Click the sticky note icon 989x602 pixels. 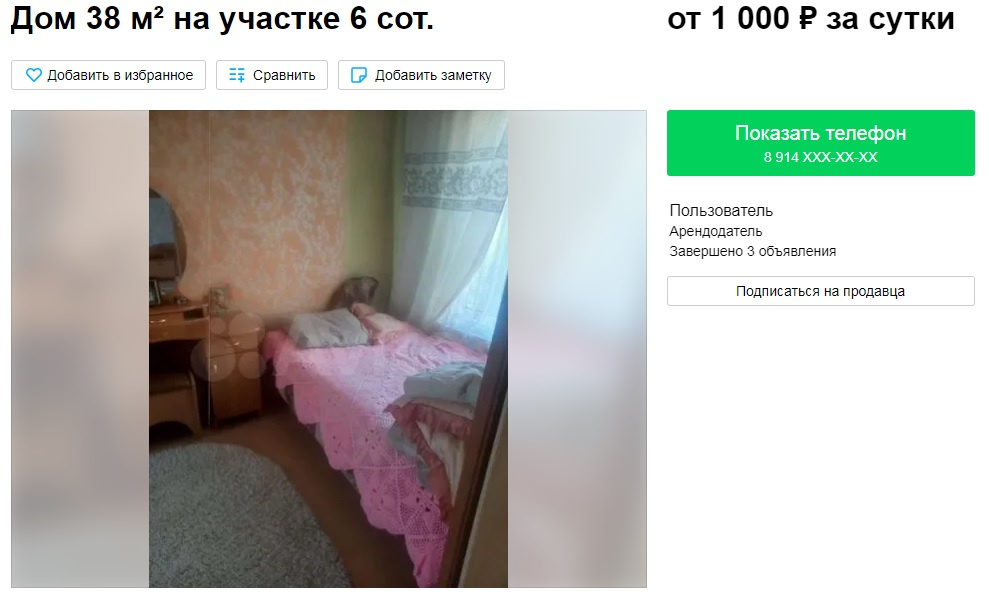pyautogui.click(x=358, y=75)
